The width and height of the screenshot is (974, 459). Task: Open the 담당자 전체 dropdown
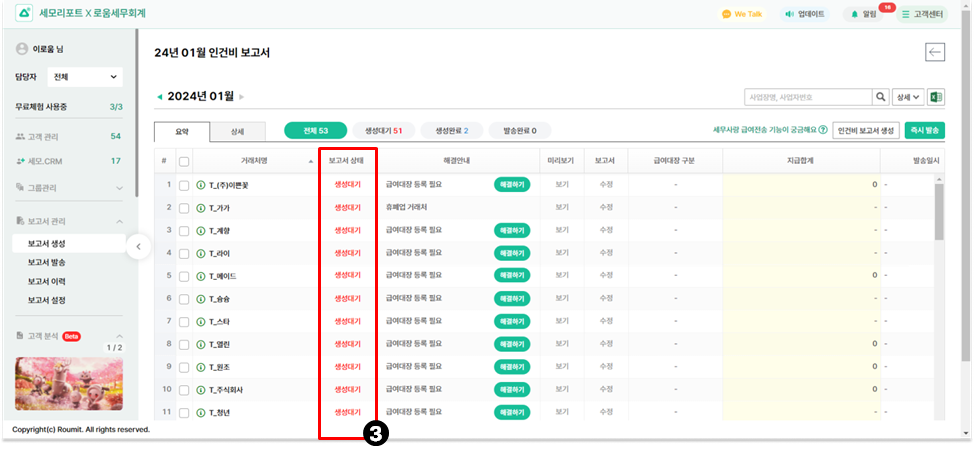click(x=85, y=77)
